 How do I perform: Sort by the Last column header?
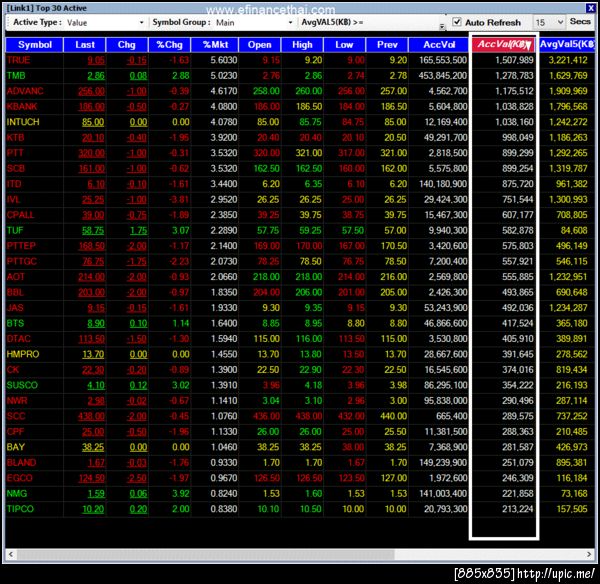[x=85, y=45]
